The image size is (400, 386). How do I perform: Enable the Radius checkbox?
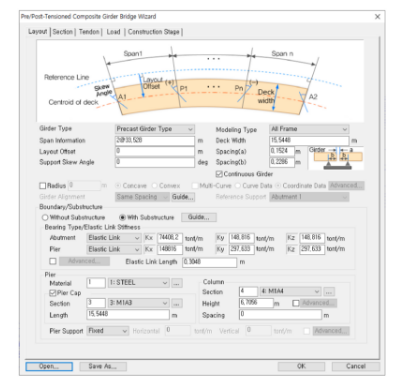(x=43, y=186)
